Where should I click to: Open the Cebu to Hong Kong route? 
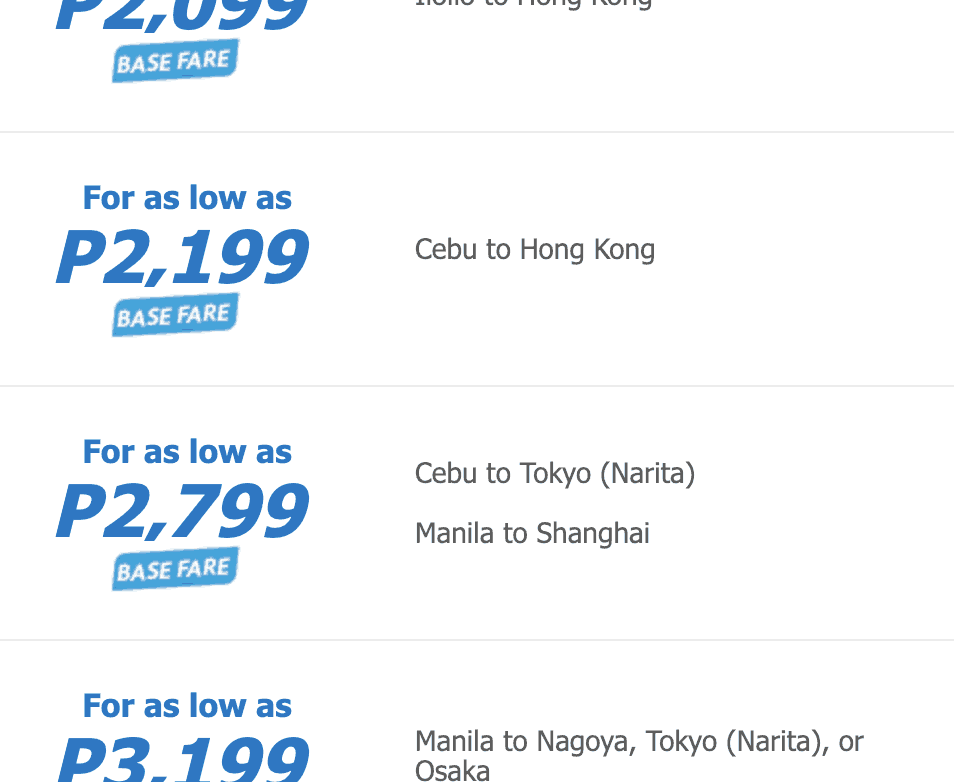(535, 249)
